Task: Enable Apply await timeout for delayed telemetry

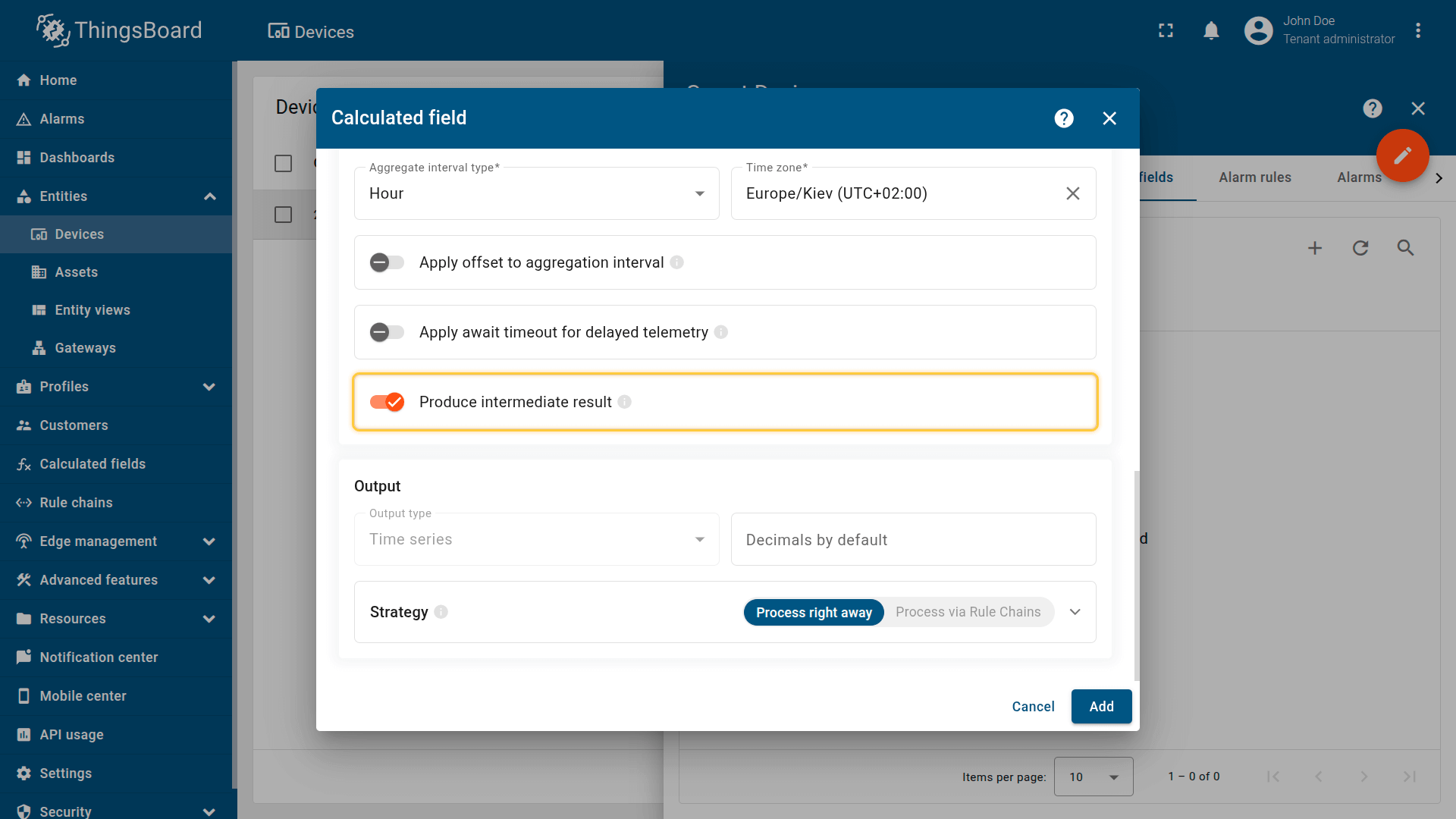Action: click(x=387, y=332)
